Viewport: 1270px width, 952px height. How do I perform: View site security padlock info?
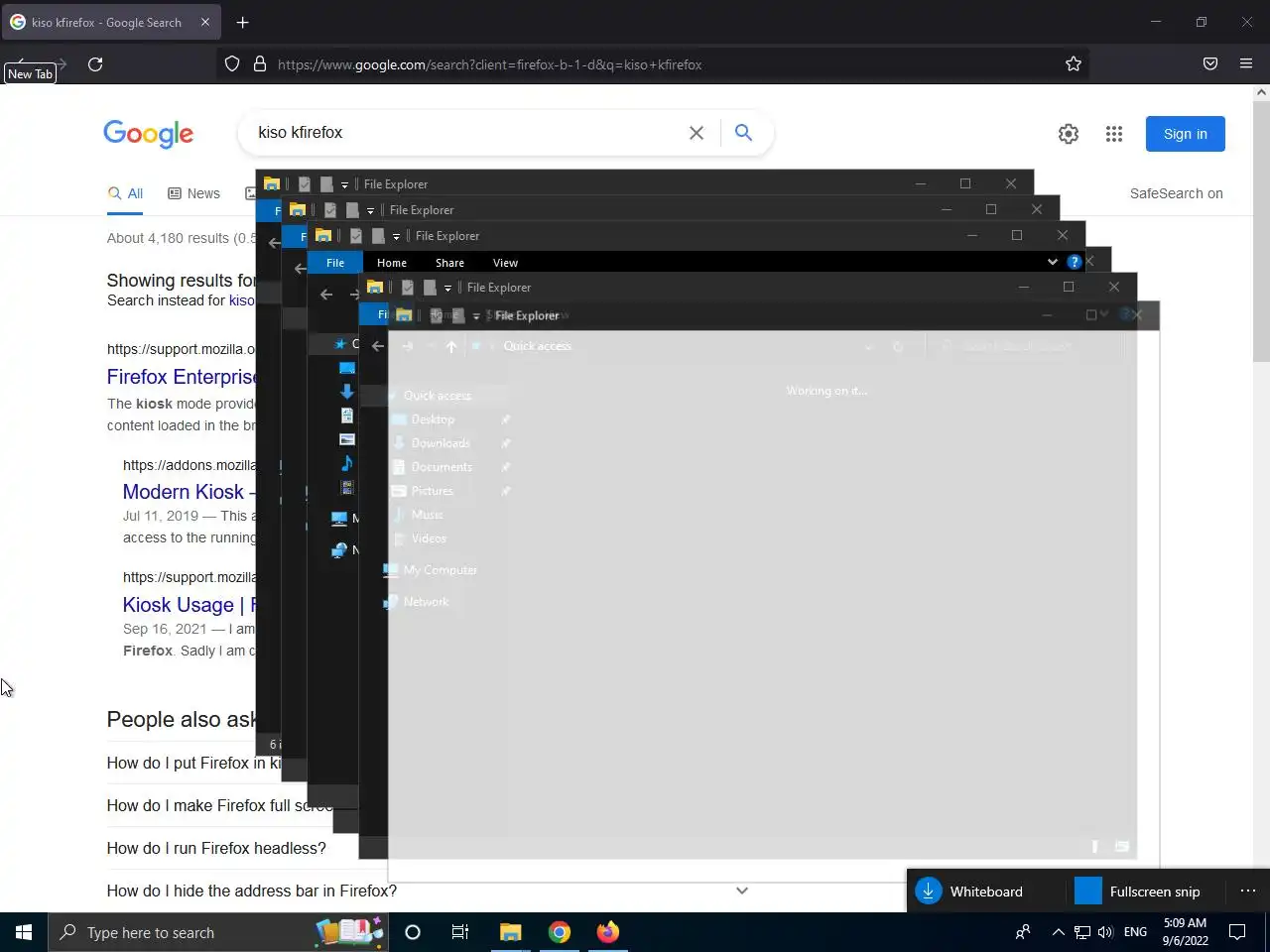pyautogui.click(x=260, y=64)
